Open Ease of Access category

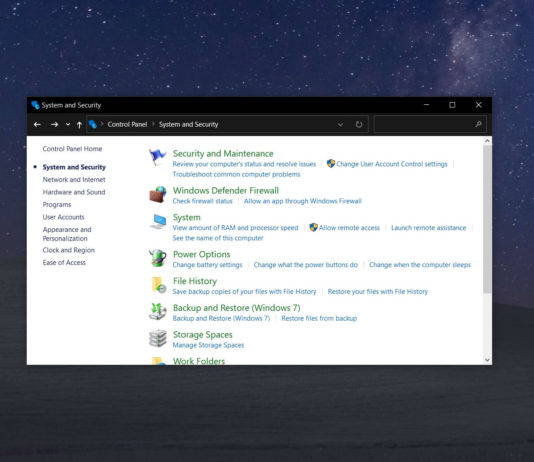(x=64, y=262)
